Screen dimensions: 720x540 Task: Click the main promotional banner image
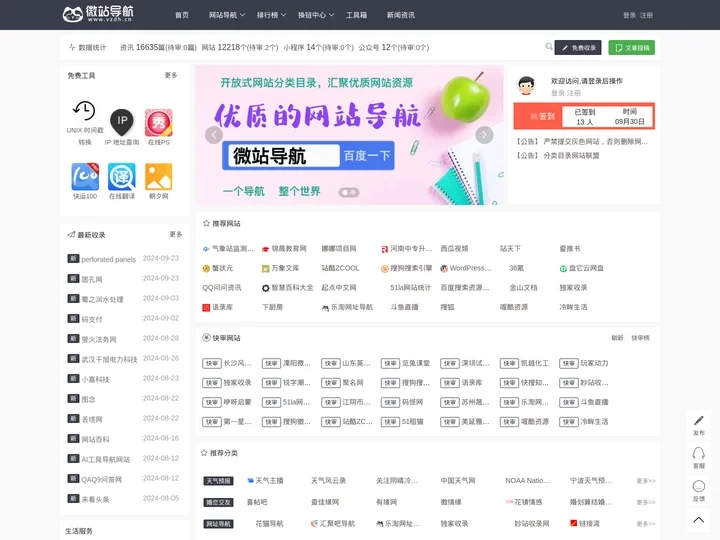click(x=349, y=135)
